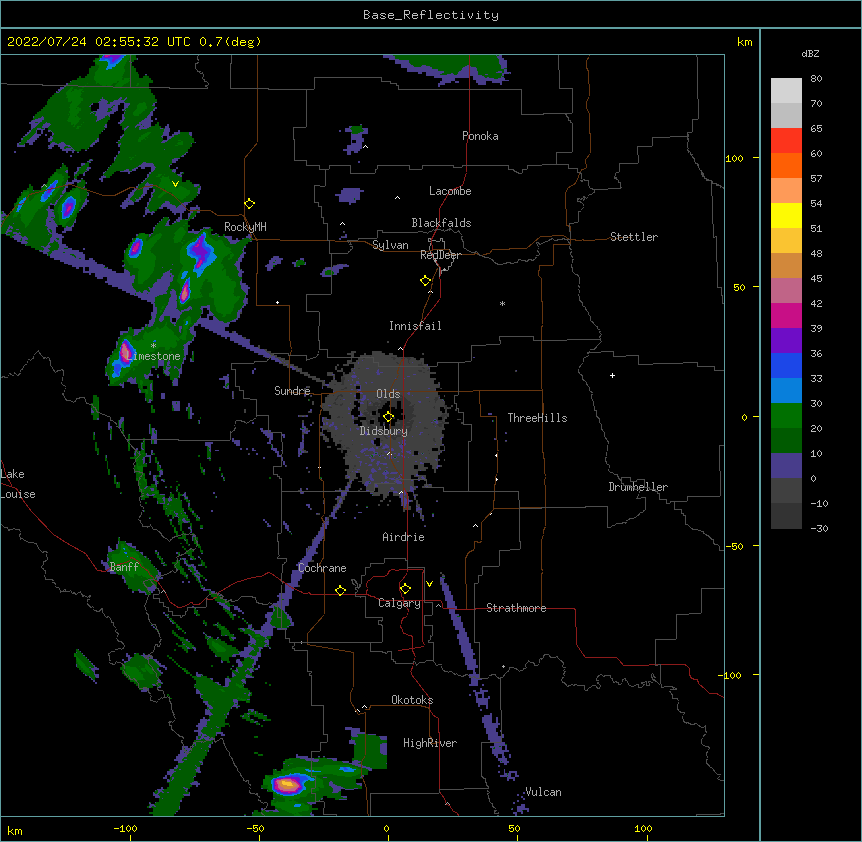This screenshot has width=862, height=842.
Task: Pick the slate 0-10 dBZ legend swatch
Action: point(786,466)
